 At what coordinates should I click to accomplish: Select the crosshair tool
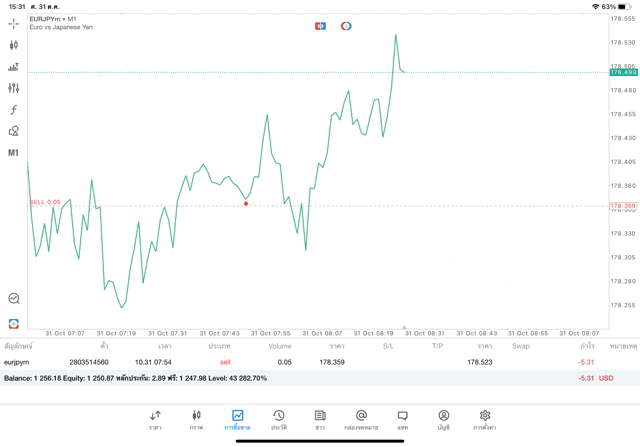coord(13,23)
